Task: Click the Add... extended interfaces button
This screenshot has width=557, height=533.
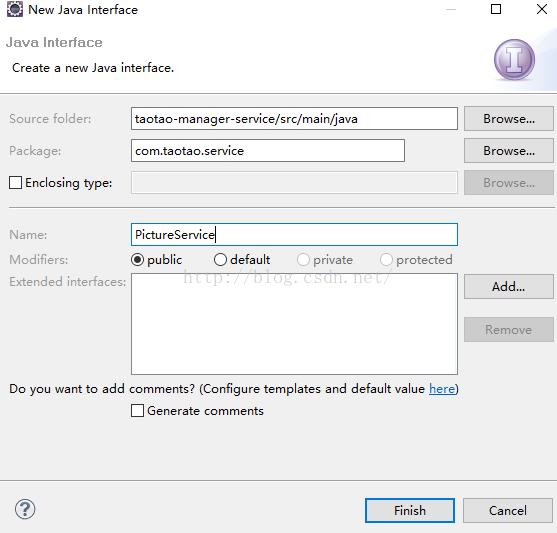Action: click(509, 286)
